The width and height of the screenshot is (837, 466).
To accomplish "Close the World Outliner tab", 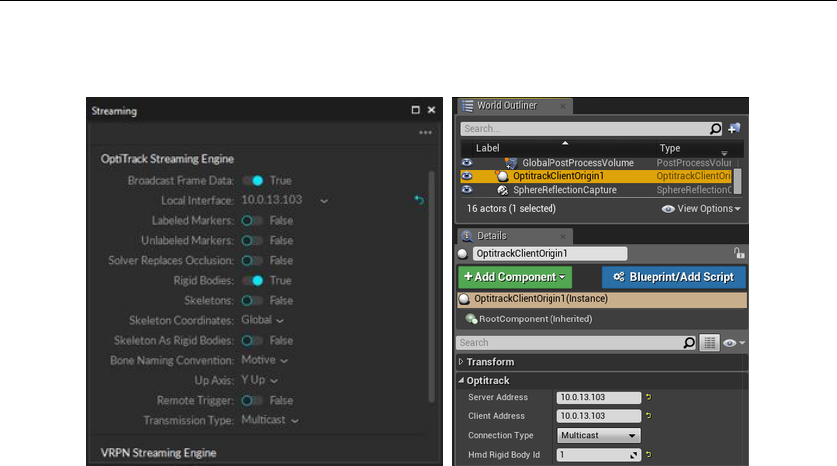I will 563,106.
